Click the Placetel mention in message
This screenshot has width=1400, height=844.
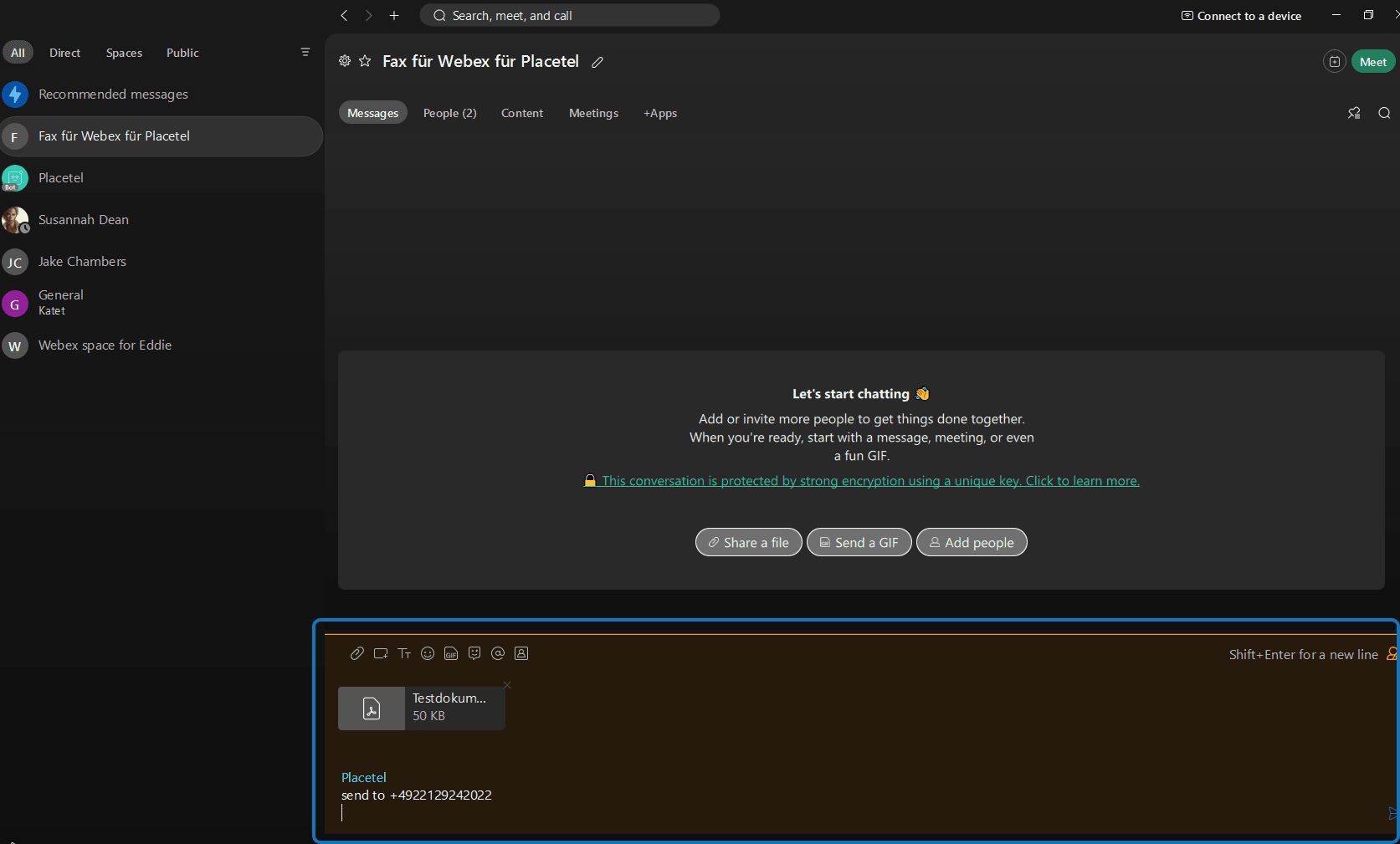pos(364,777)
